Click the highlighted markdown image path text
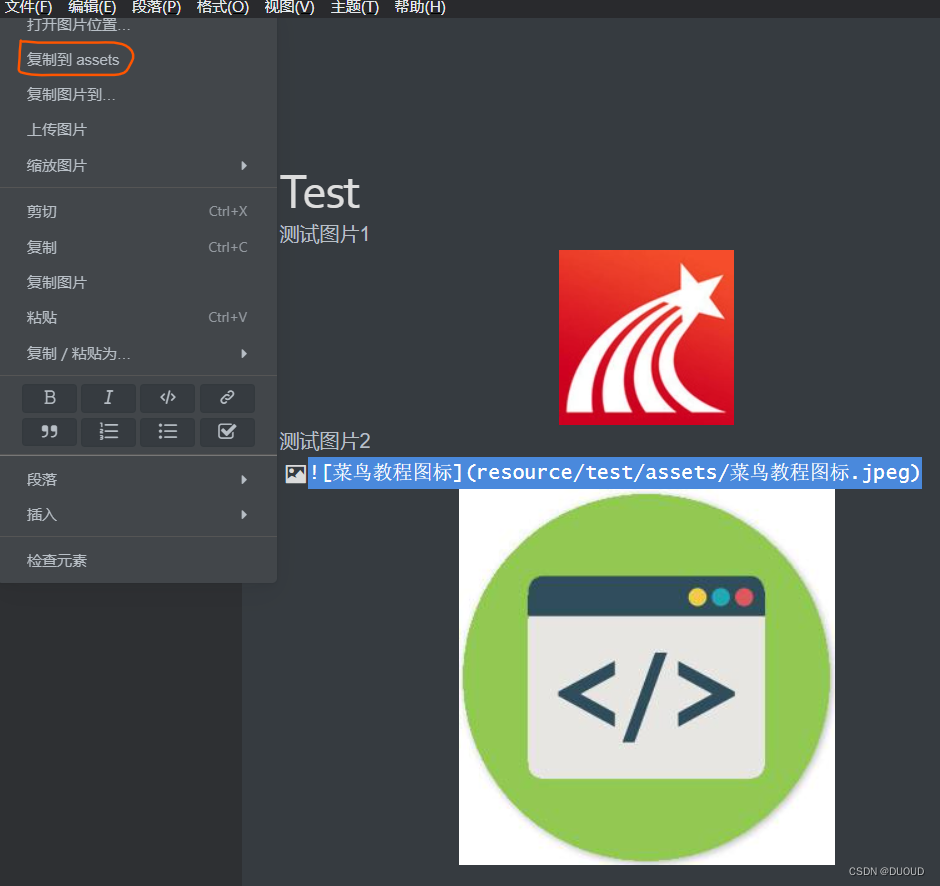The height and width of the screenshot is (886, 940). [x=615, y=473]
